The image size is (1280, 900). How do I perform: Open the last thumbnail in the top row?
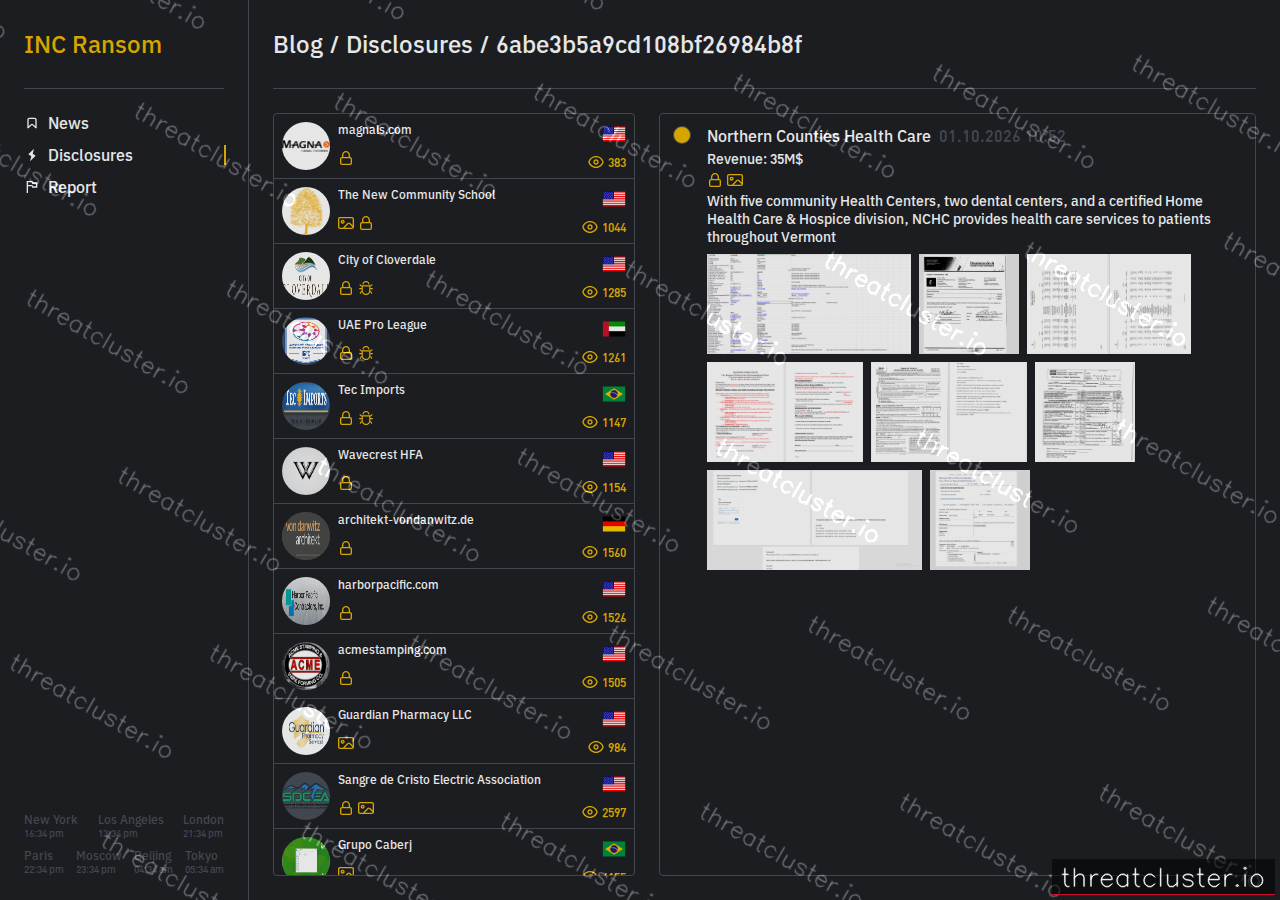click(1109, 304)
